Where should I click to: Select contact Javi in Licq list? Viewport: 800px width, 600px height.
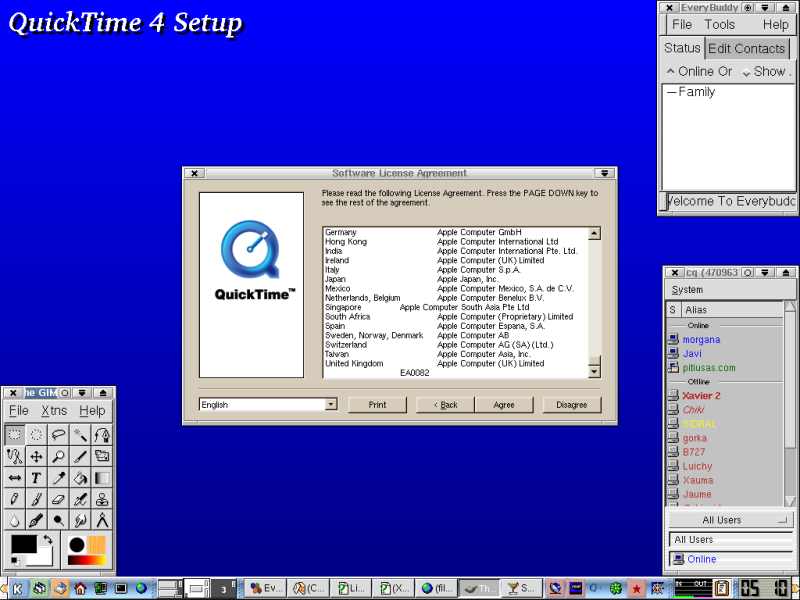(x=692, y=354)
